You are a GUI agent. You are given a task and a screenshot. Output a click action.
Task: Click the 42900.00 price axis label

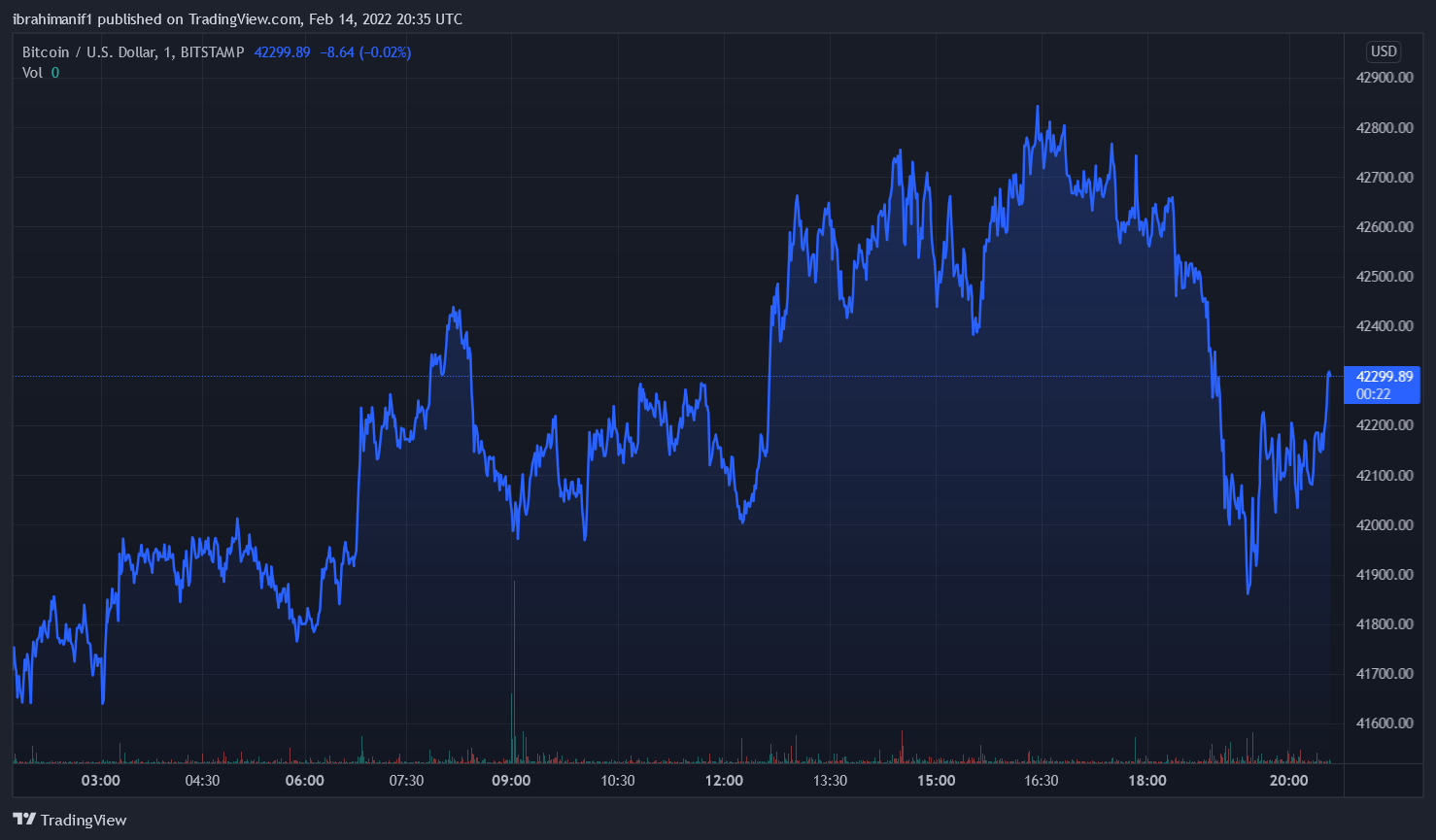point(1384,78)
